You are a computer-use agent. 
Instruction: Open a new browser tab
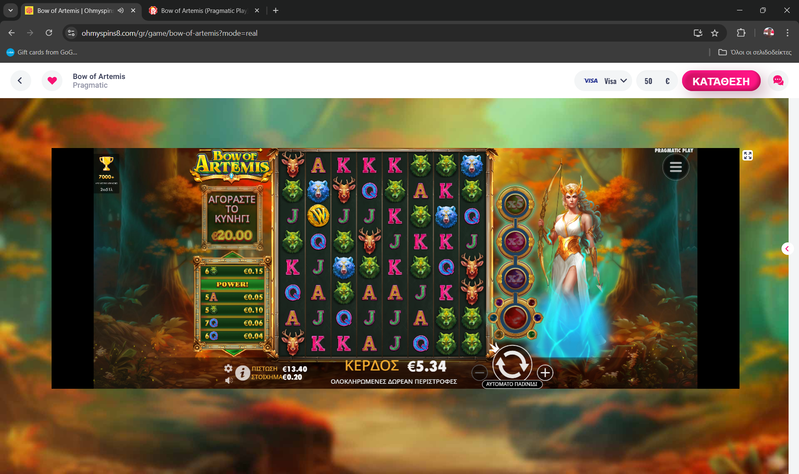point(275,10)
